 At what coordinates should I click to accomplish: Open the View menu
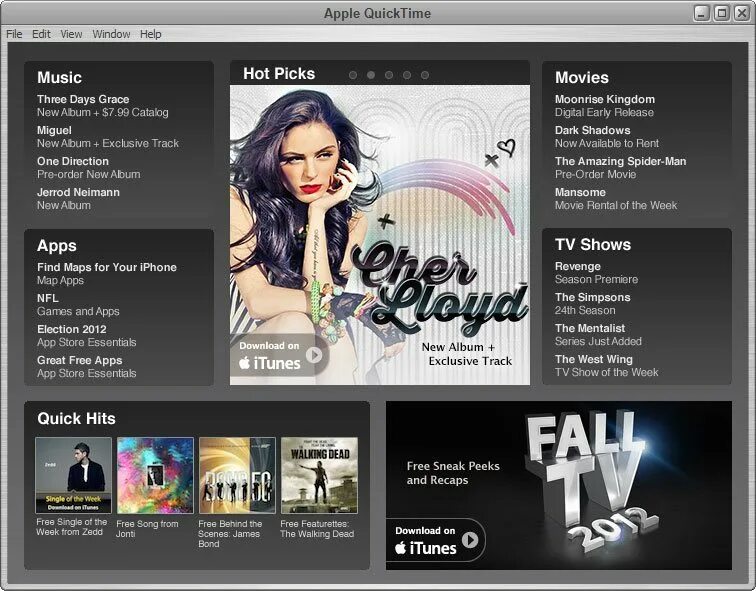pos(71,34)
